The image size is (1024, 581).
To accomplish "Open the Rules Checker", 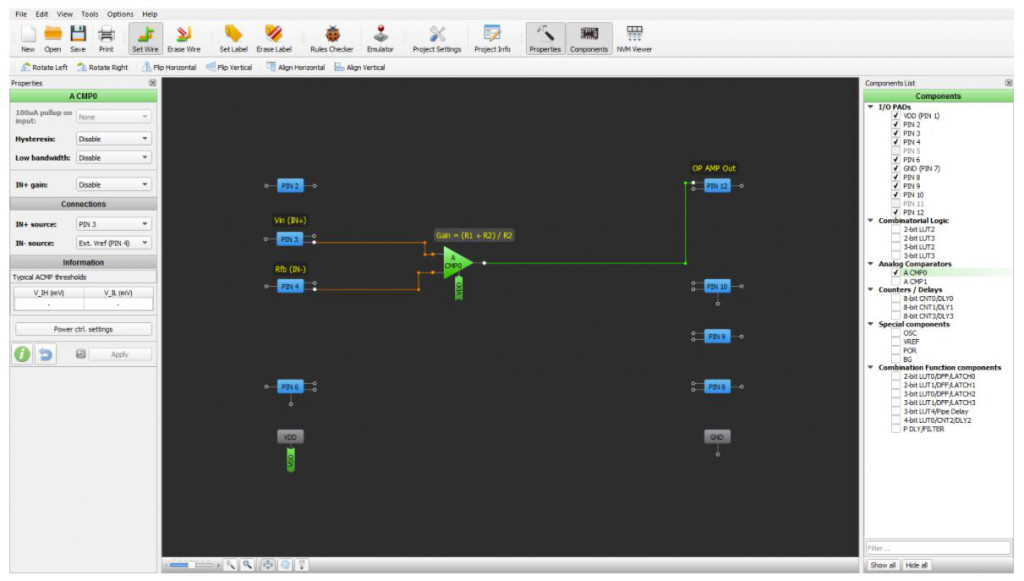I will click(331, 38).
